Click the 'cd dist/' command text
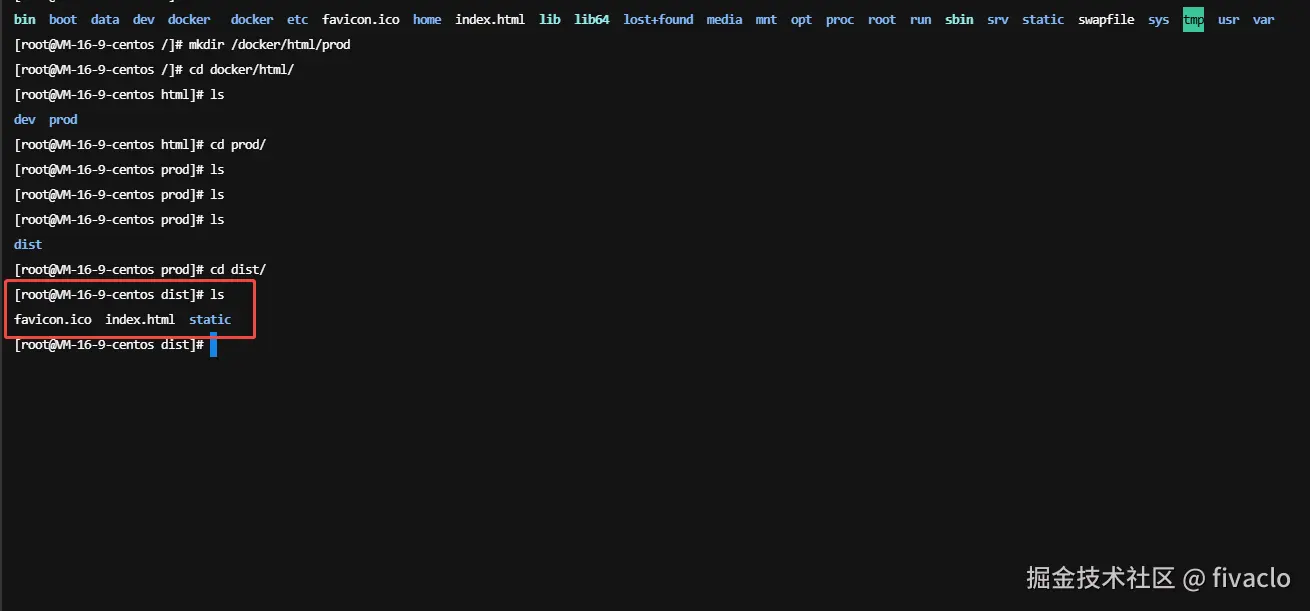This screenshot has height=611, width=1310. pyautogui.click(x=238, y=270)
